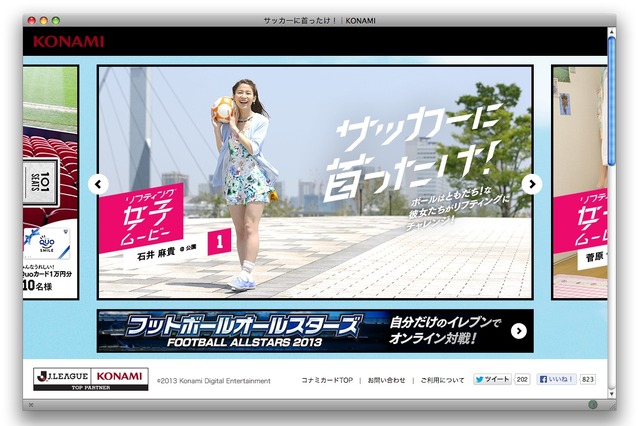639x426 pixels.
Task: Click arrow on Football Allstars banner
Action: point(519,331)
